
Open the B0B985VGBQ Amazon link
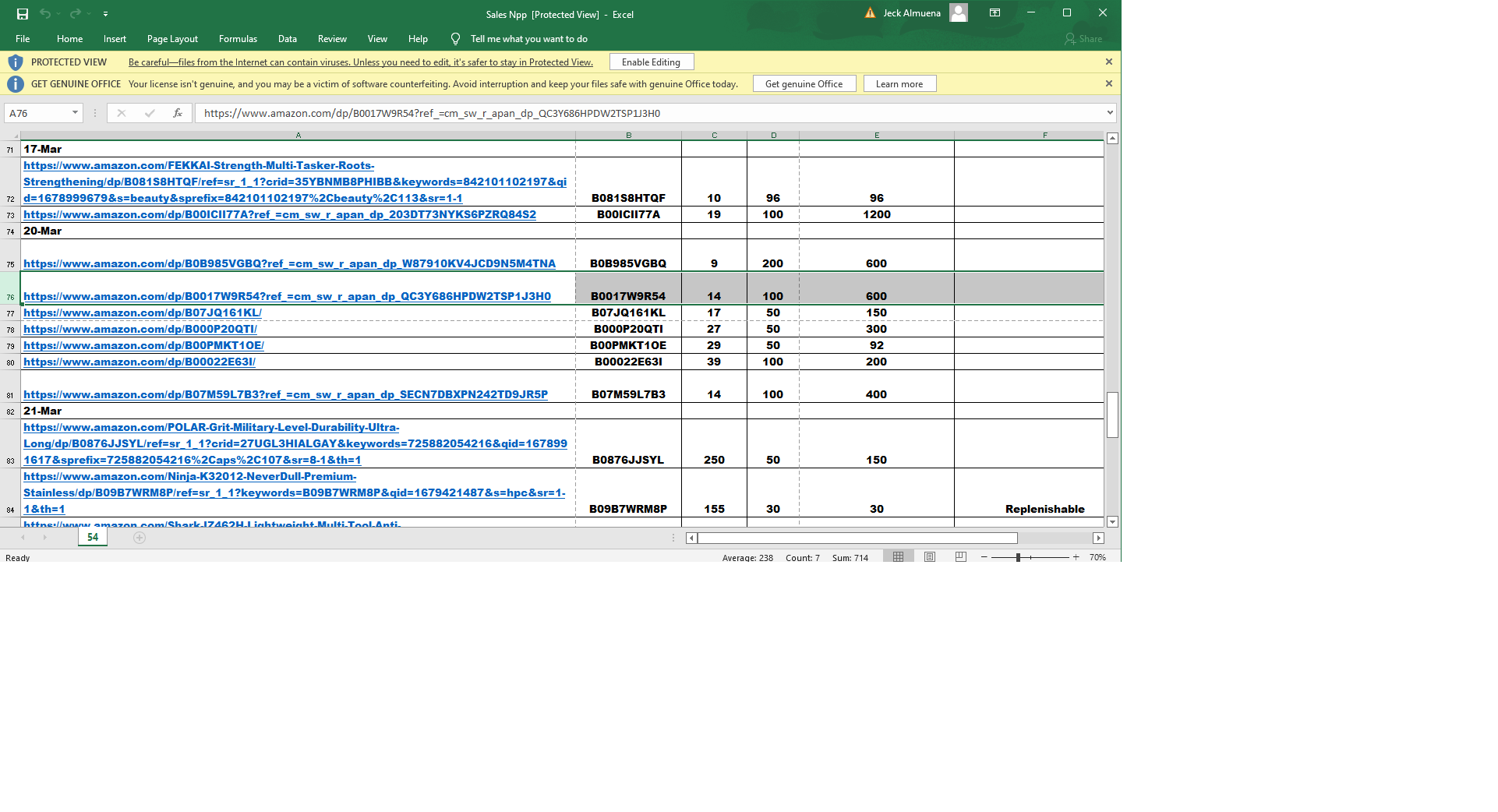(x=289, y=263)
